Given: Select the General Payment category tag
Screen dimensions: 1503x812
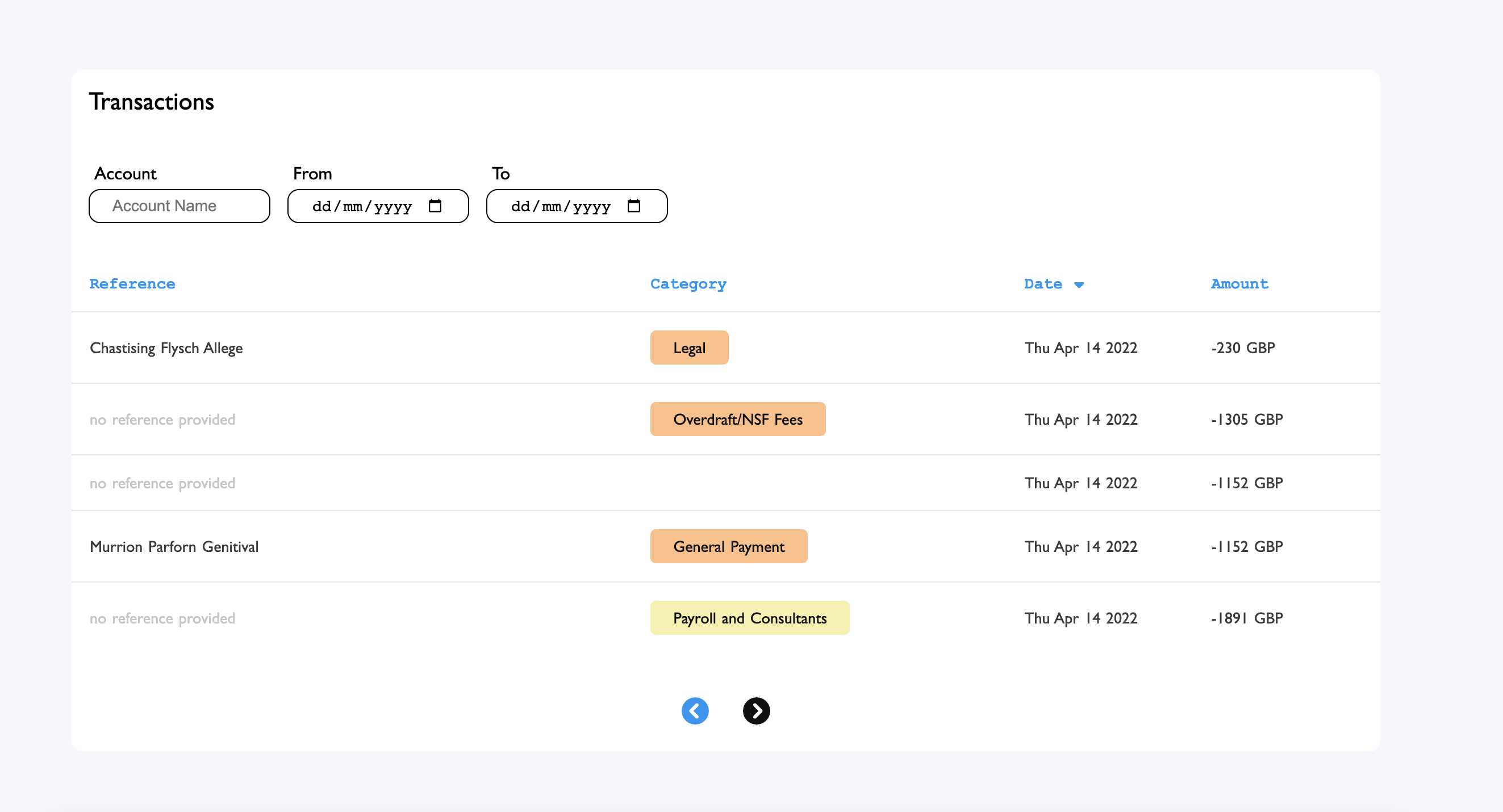Looking at the screenshot, I should [x=729, y=546].
